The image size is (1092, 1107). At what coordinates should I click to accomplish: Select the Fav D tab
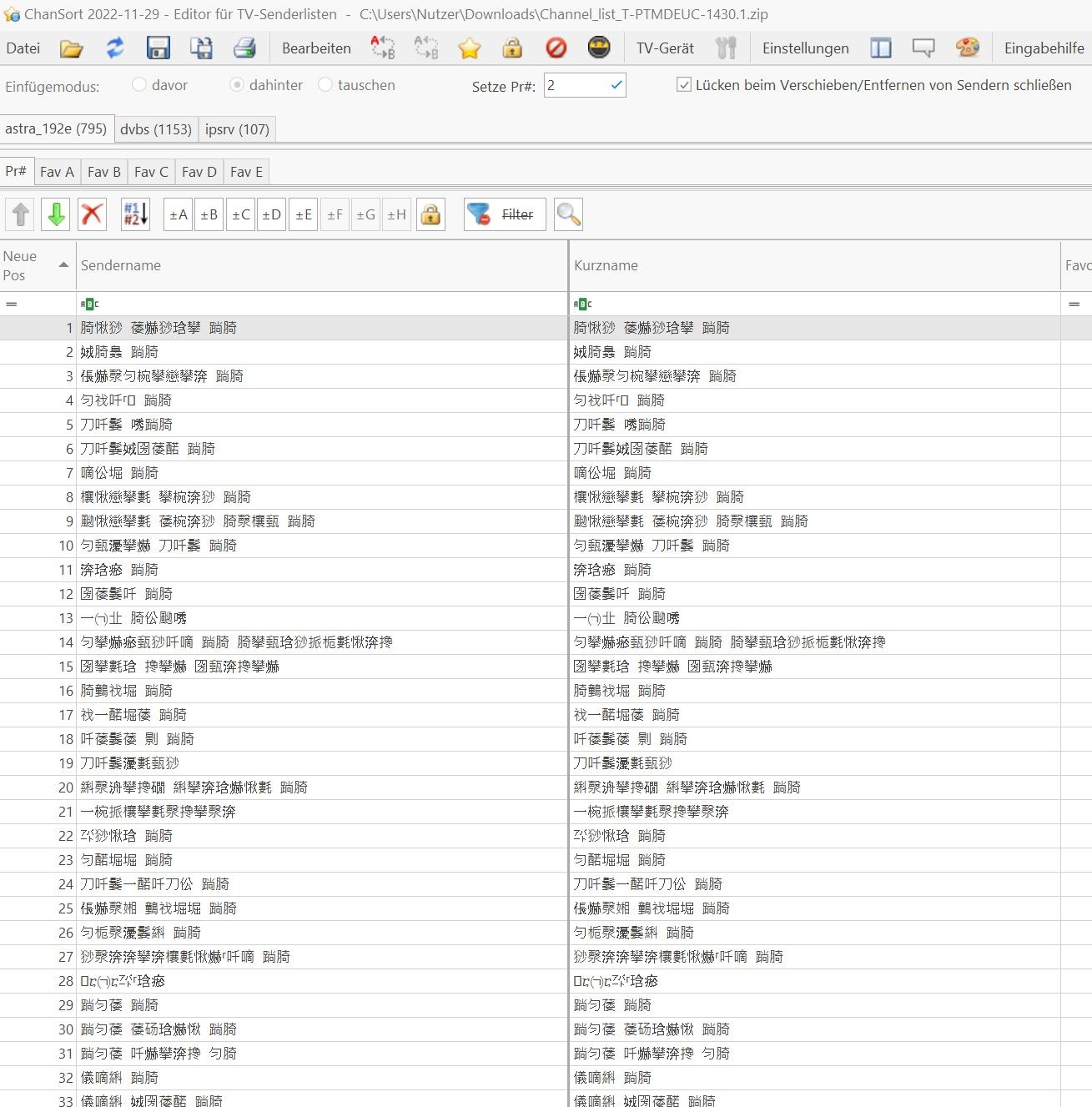(x=199, y=172)
